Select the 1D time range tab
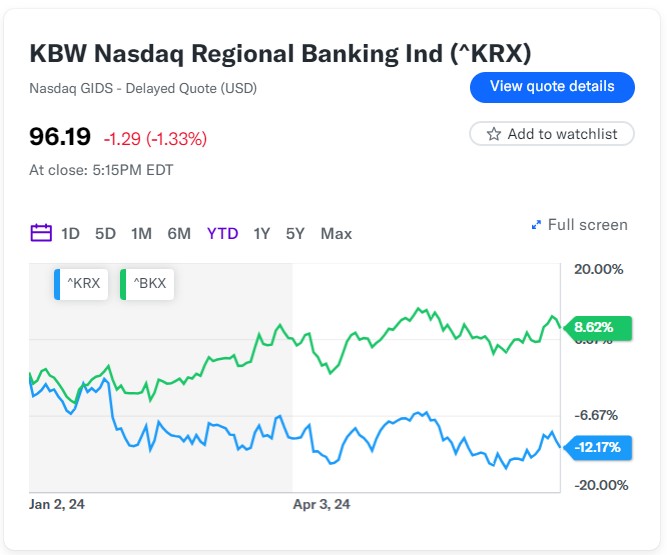Image resolution: width=667 pixels, height=555 pixels. pos(70,233)
